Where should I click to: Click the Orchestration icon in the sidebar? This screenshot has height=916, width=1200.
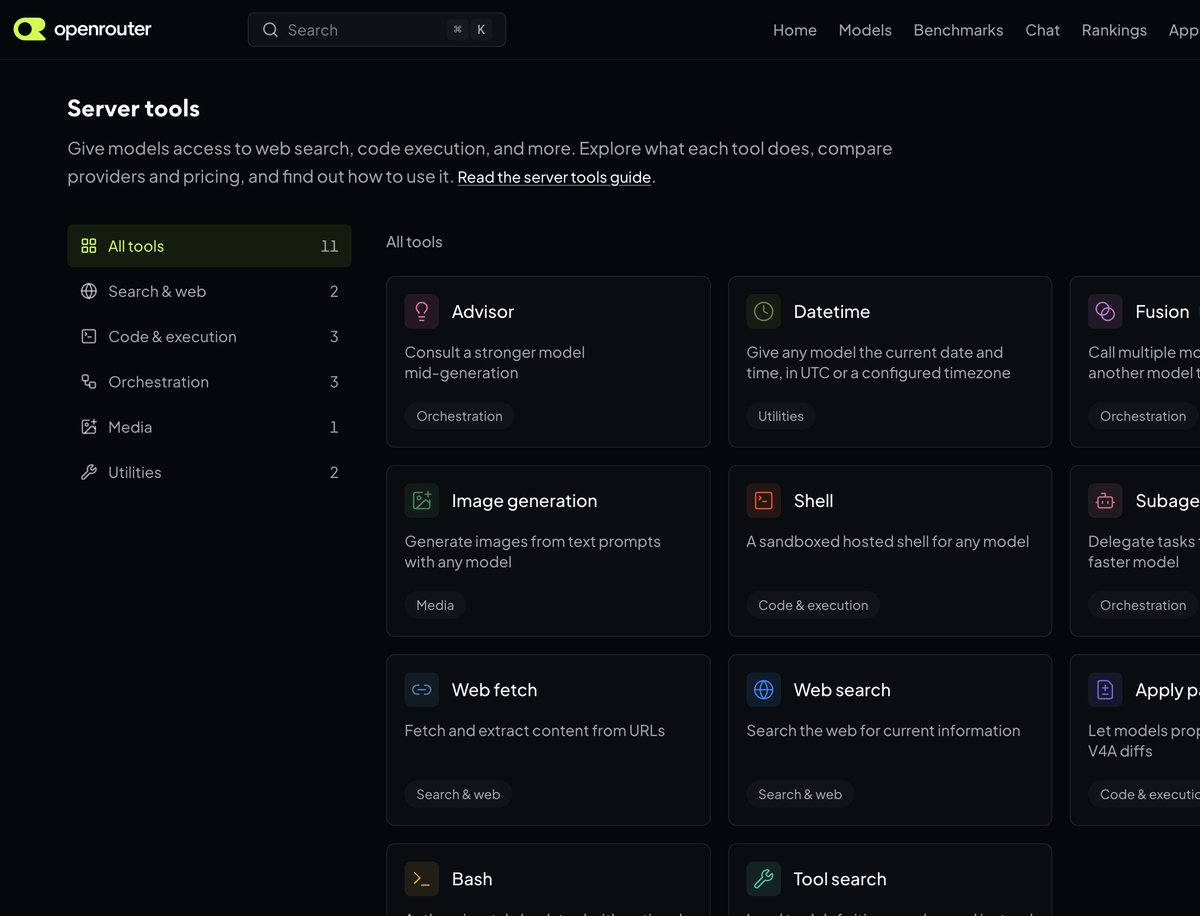pyautogui.click(x=89, y=382)
